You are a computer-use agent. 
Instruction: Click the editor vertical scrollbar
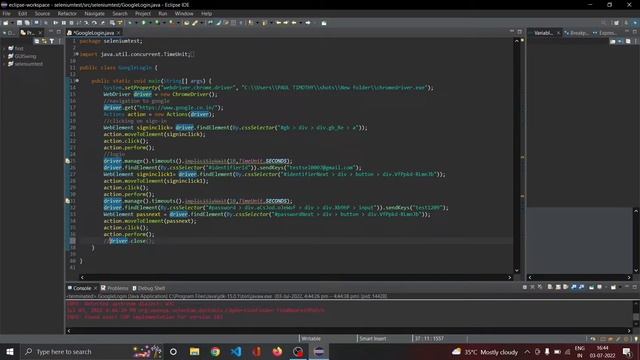tap(517, 155)
